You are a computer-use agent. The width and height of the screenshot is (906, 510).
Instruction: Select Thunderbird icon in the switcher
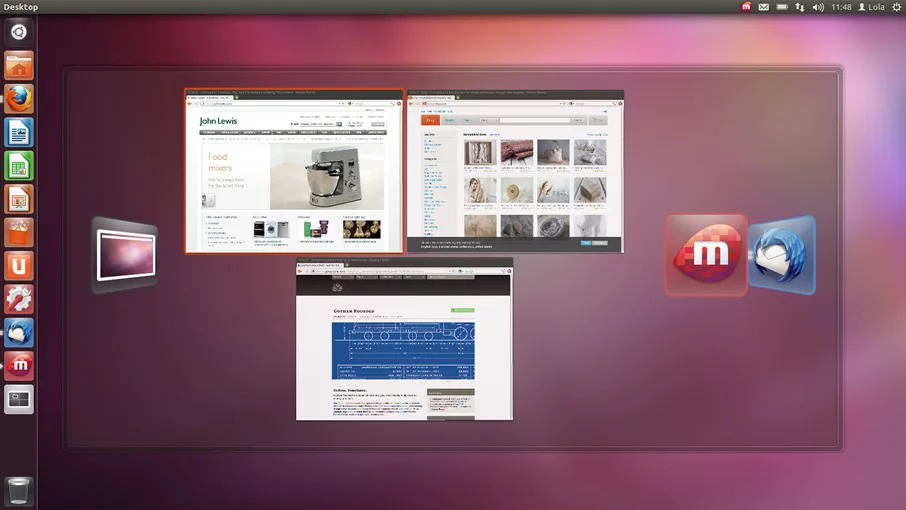point(782,255)
